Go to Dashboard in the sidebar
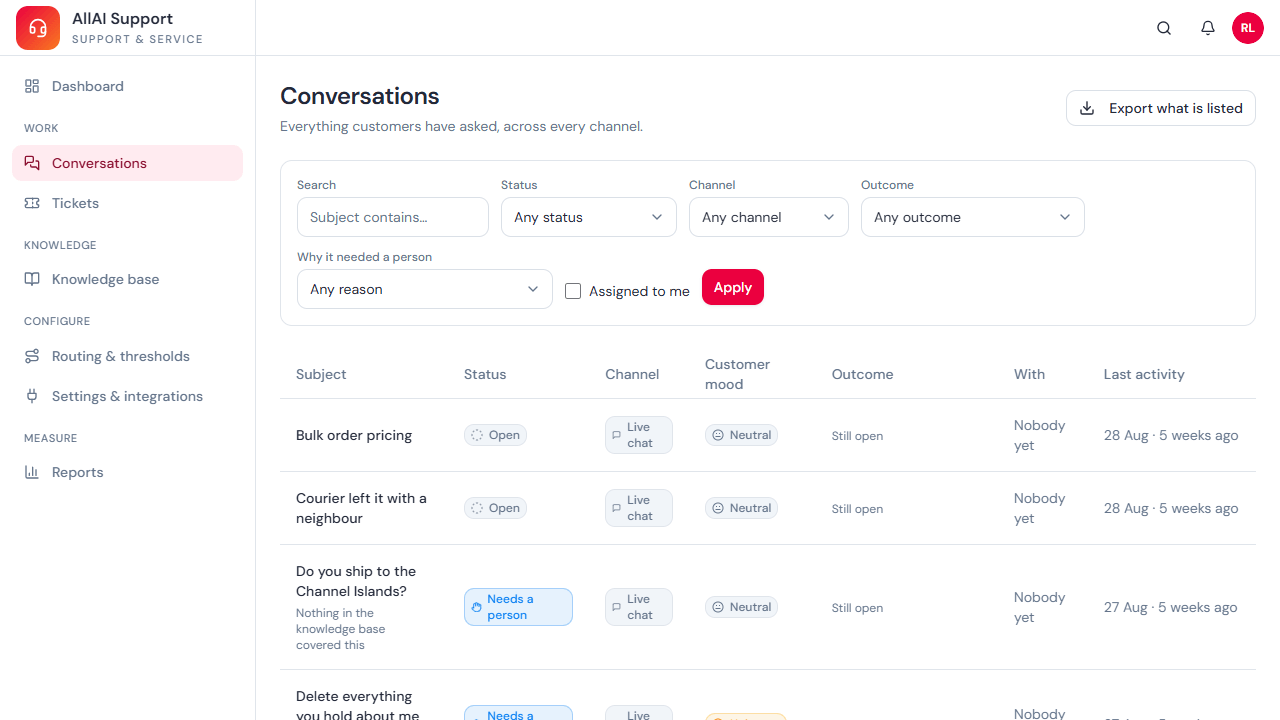 [127, 86]
